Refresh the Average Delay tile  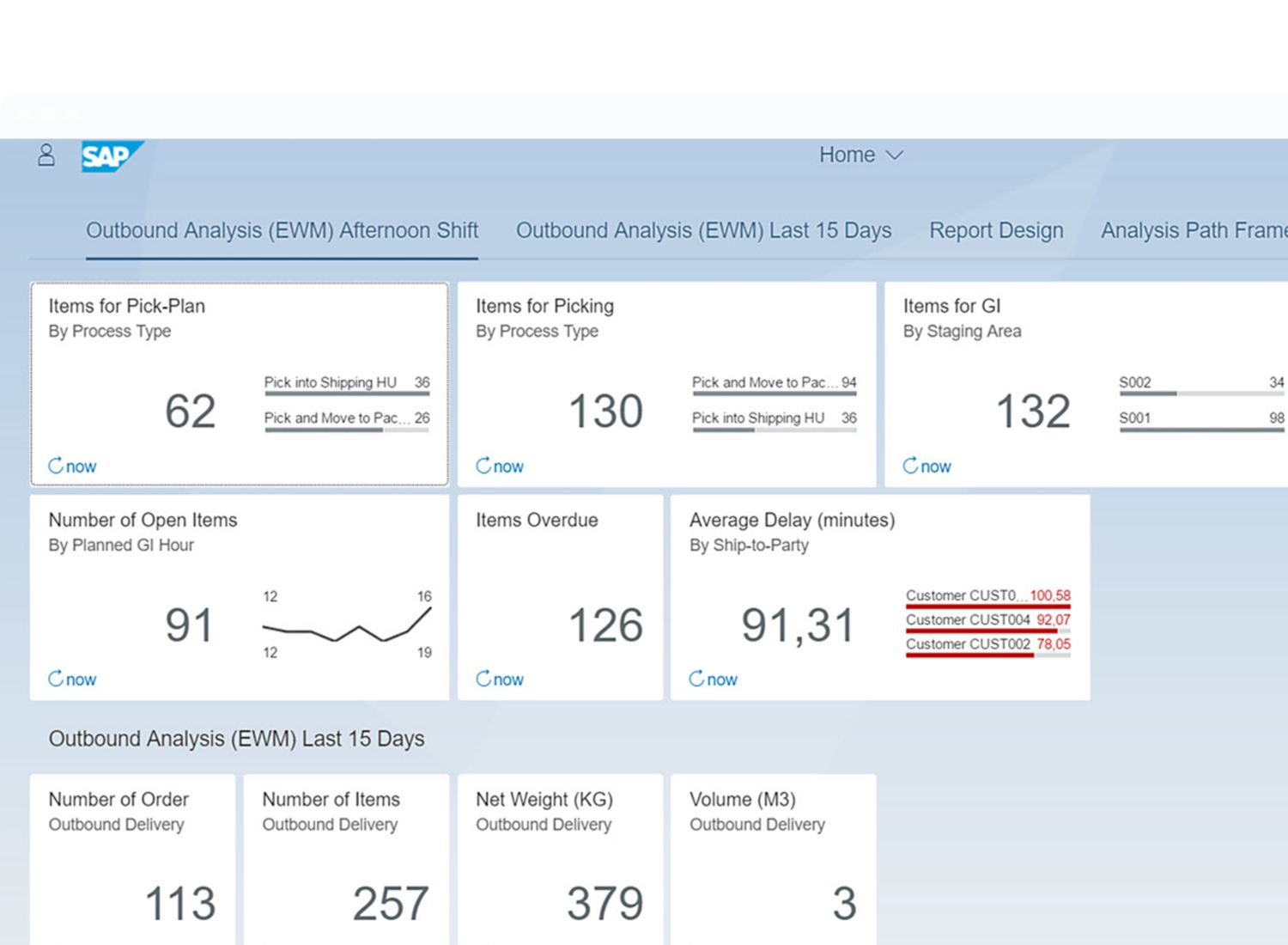point(697,679)
